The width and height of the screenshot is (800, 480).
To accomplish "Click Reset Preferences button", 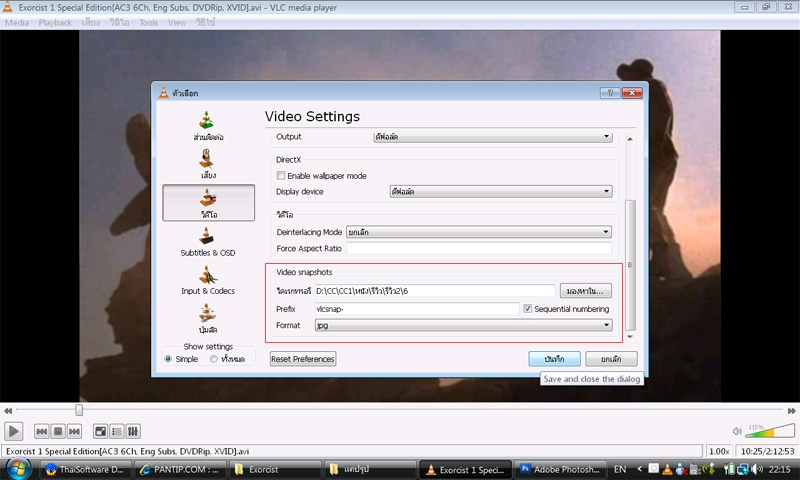I will 303,359.
